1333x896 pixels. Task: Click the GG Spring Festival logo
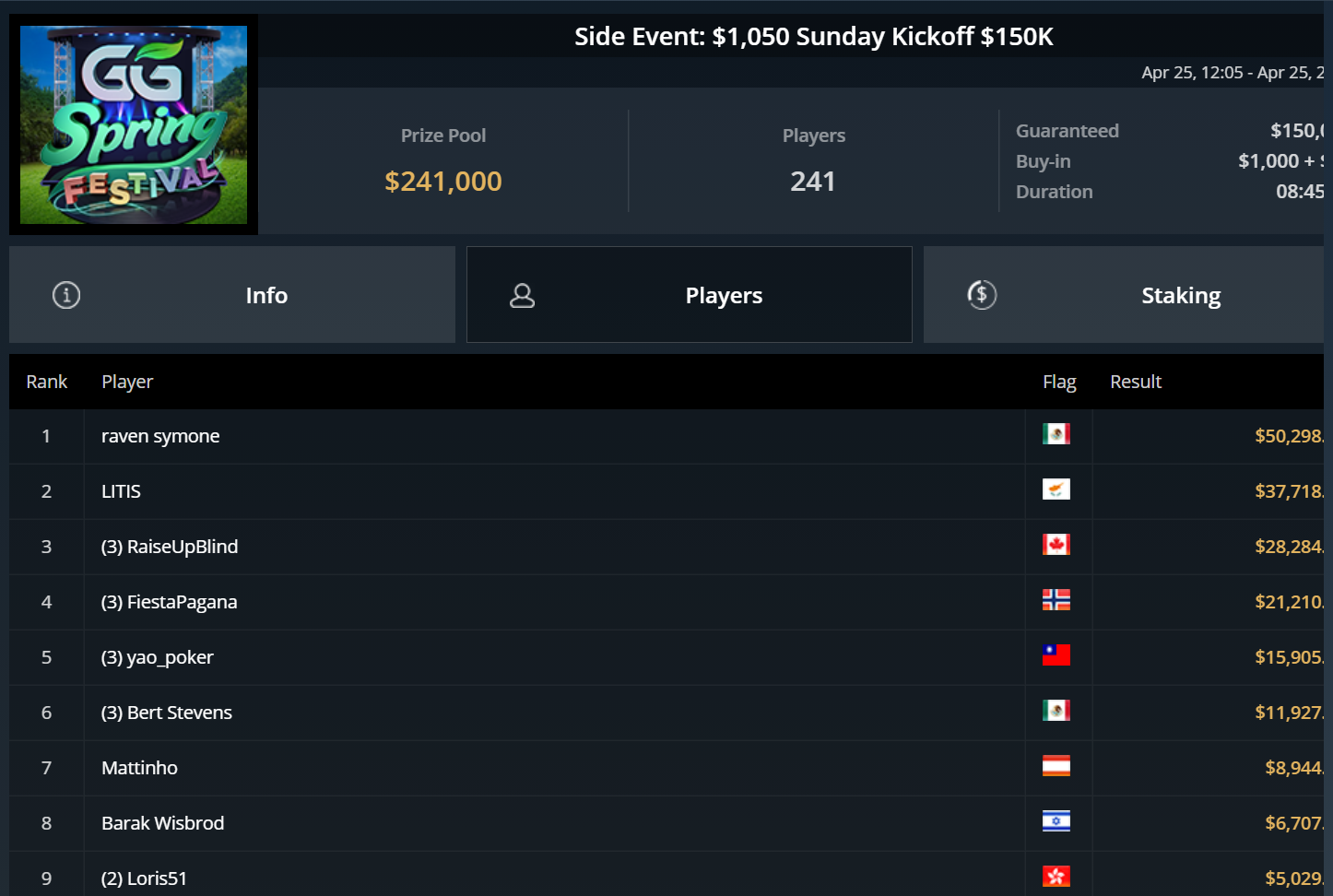[x=134, y=124]
